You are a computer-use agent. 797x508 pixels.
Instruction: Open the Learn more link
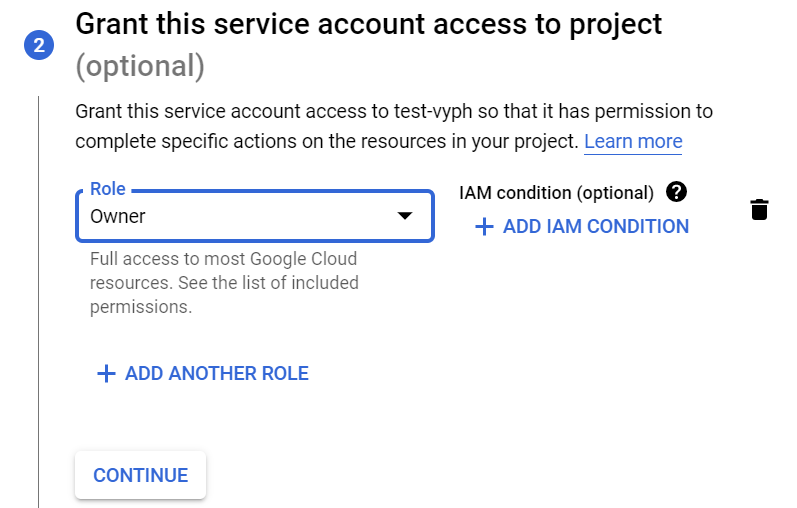pos(632,141)
